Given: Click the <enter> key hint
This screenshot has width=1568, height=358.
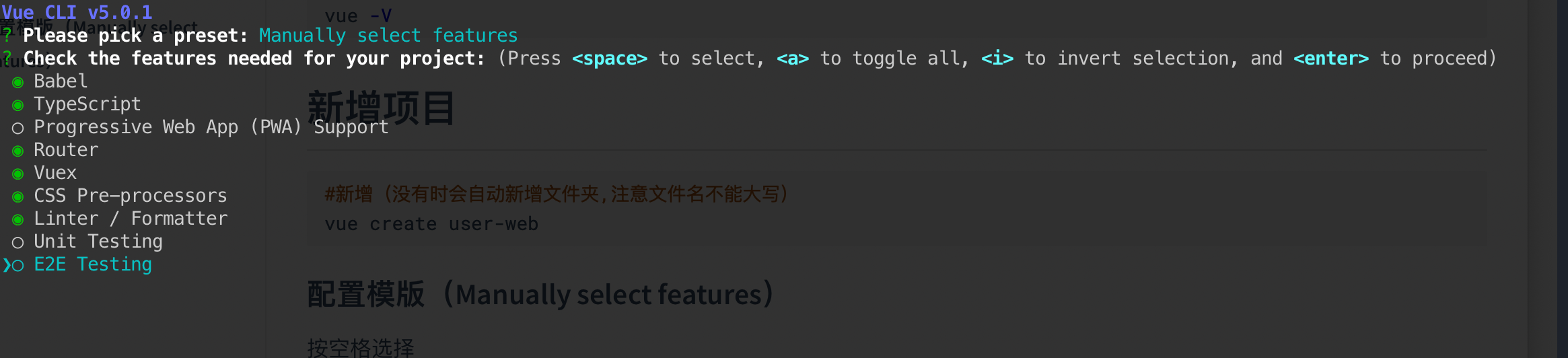Looking at the screenshot, I should [x=1331, y=59].
